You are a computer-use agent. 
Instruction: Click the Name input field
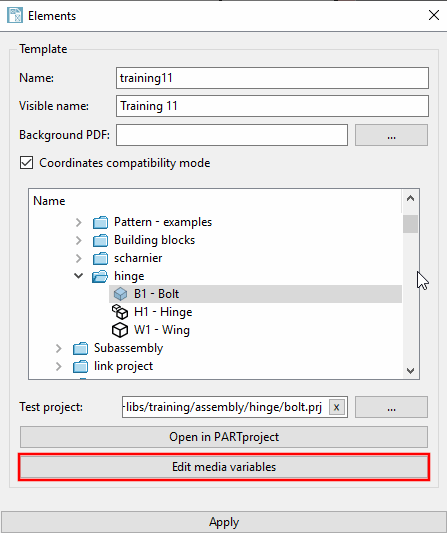[x=272, y=78]
